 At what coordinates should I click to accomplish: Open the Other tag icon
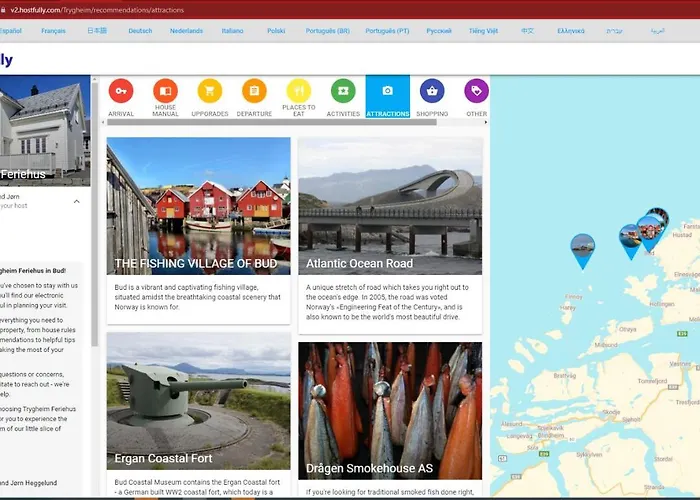[476, 91]
